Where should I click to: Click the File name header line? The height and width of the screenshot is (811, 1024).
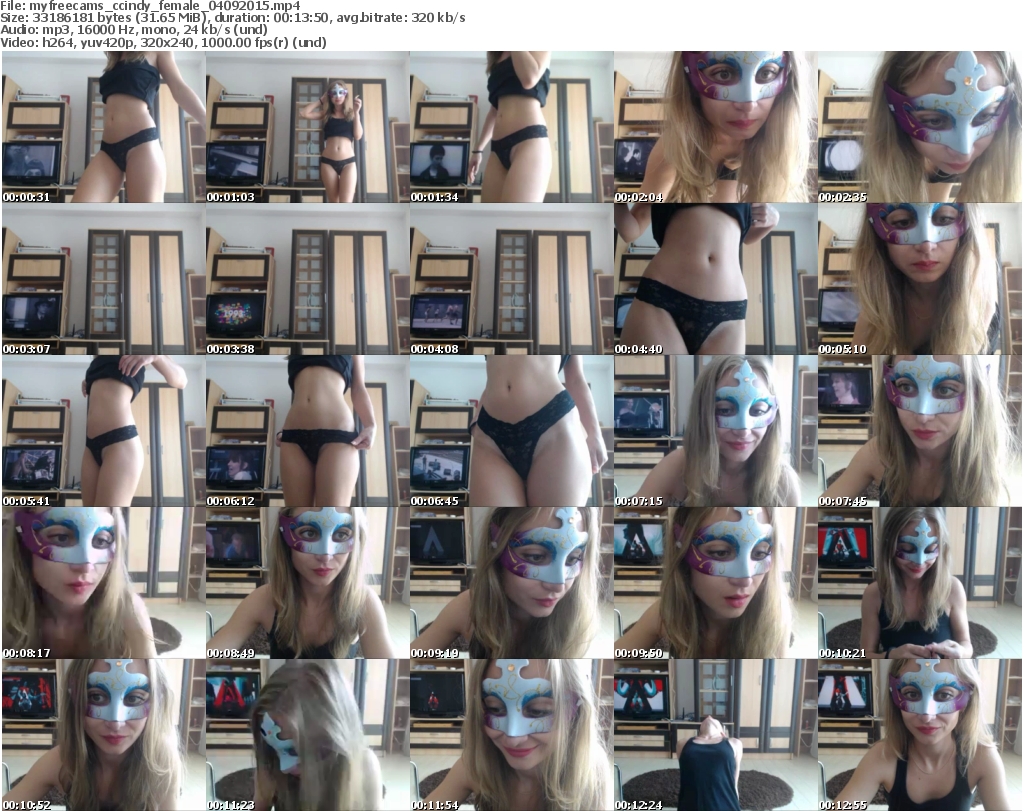tap(150, 6)
